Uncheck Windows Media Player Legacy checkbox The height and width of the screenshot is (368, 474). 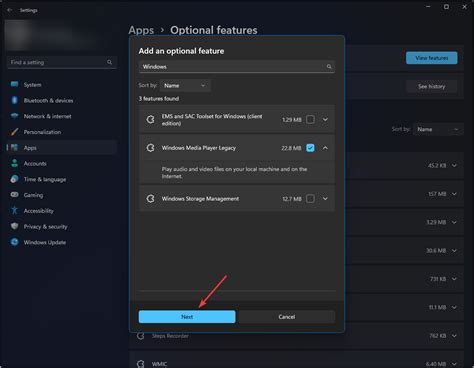tap(310, 148)
